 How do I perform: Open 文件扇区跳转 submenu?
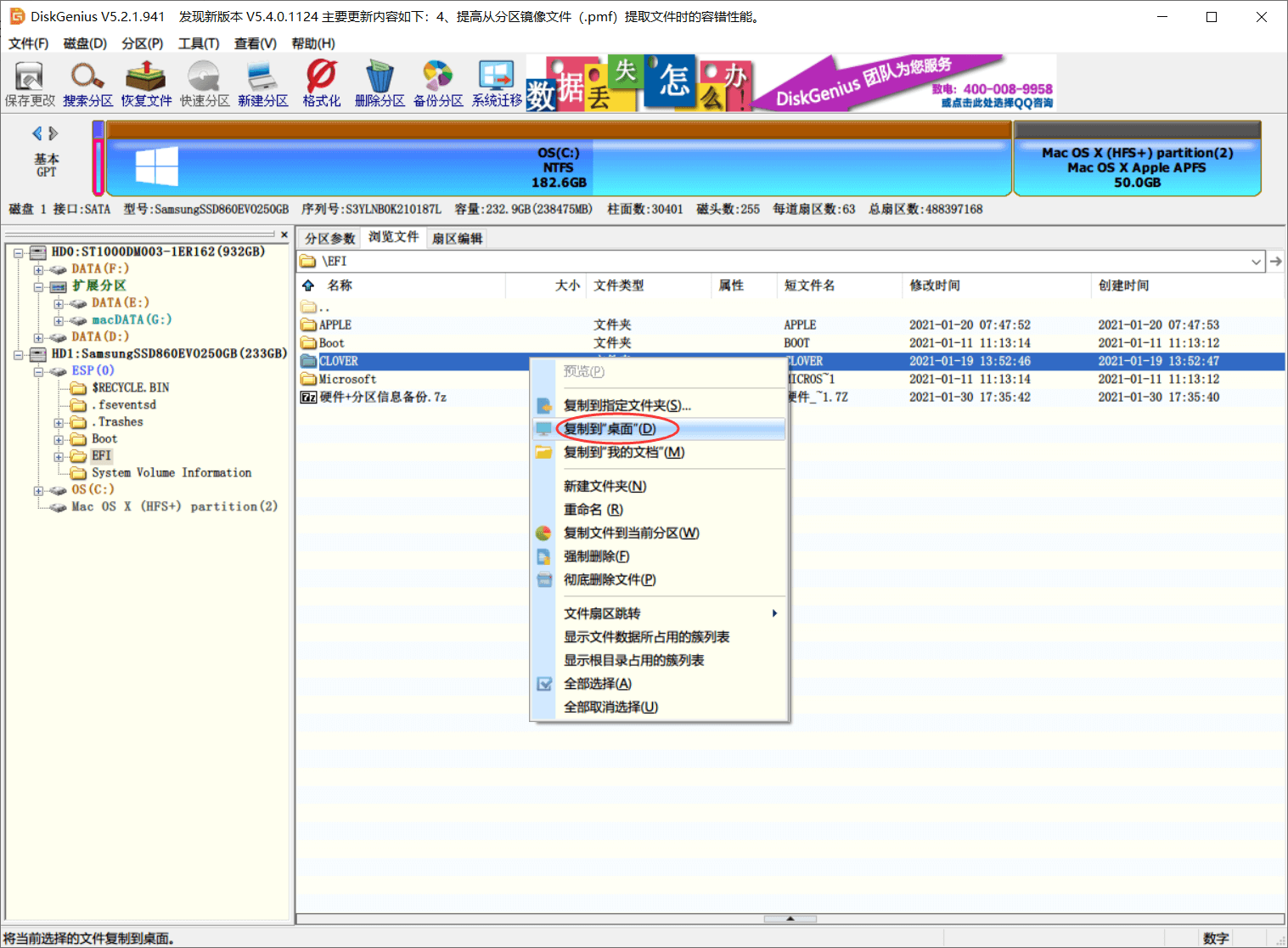tap(659, 613)
